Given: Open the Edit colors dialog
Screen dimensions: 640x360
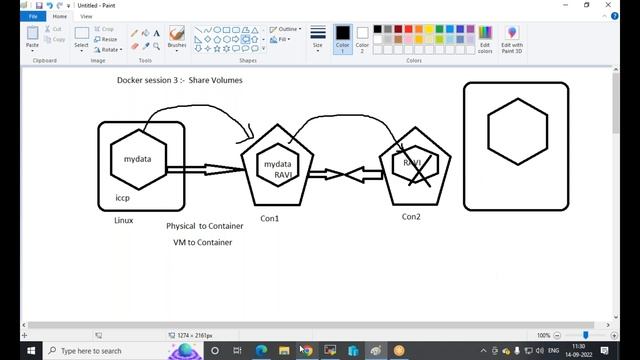Looking at the screenshot, I should 485,40.
